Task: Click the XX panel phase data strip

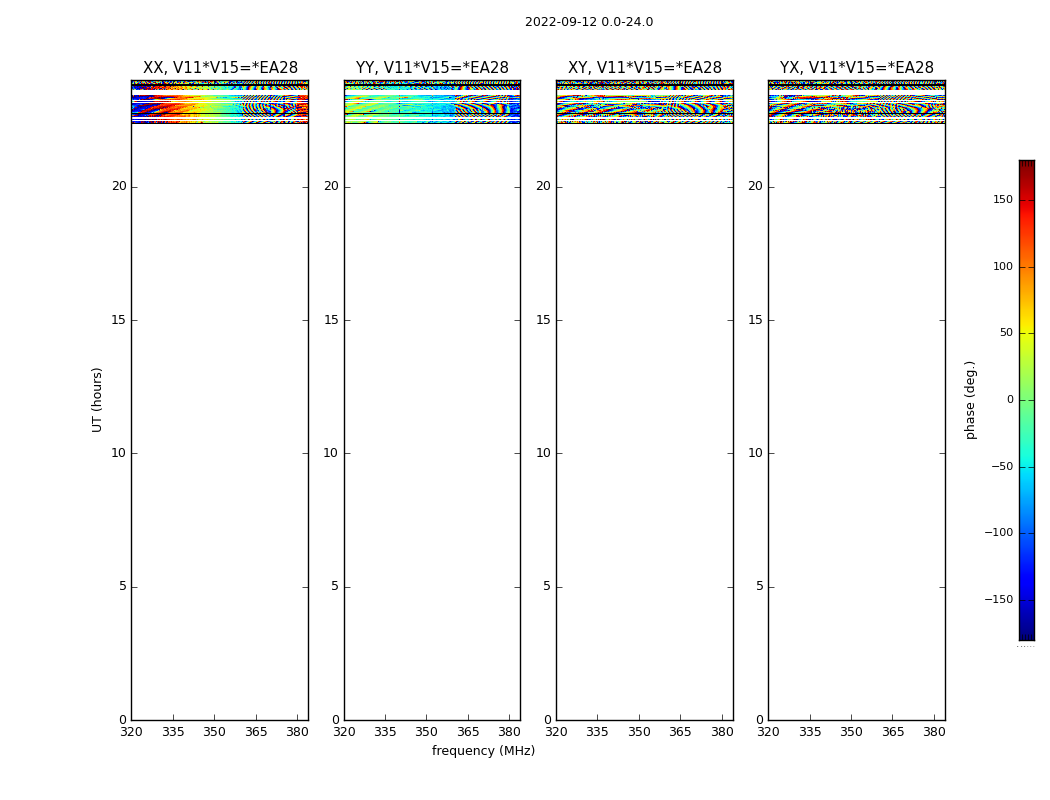Action: [x=220, y=102]
